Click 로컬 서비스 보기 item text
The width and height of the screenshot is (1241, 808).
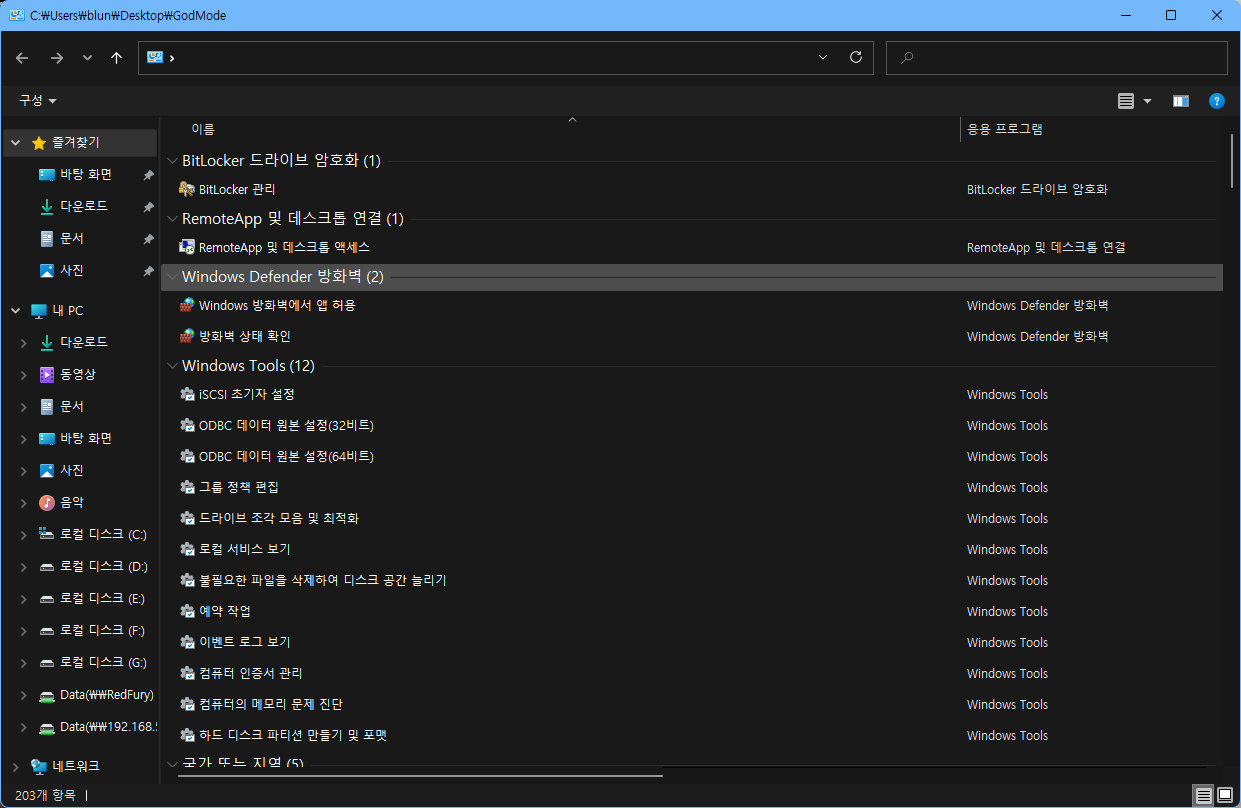coord(244,549)
